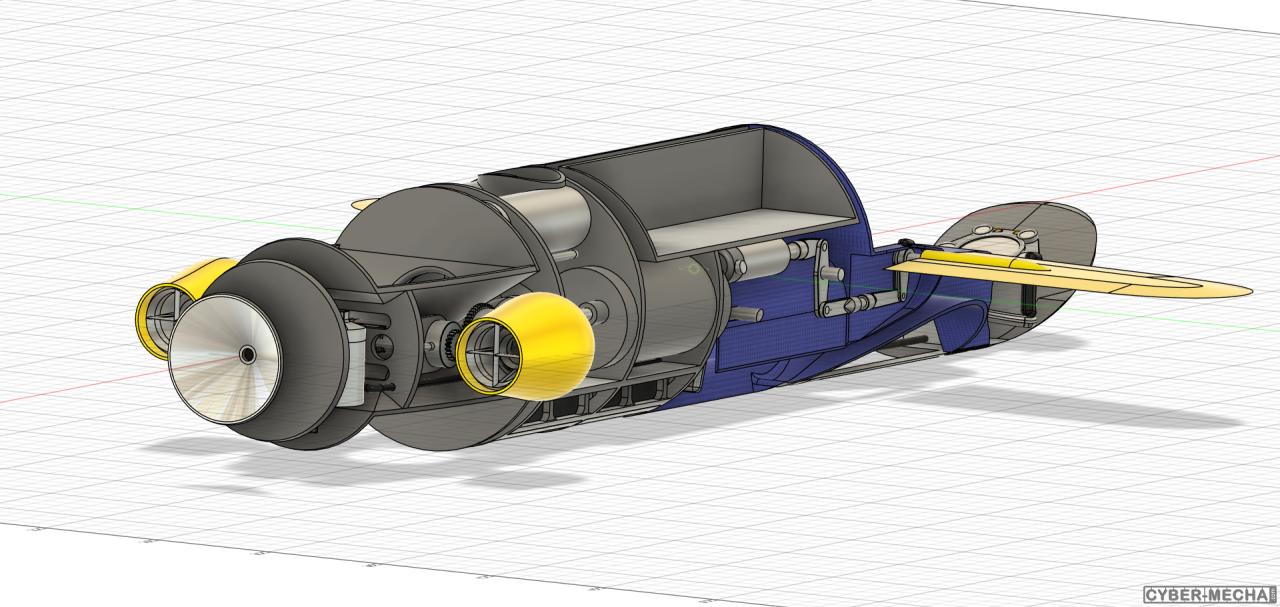Select the blue hull interior panel

[760, 340]
